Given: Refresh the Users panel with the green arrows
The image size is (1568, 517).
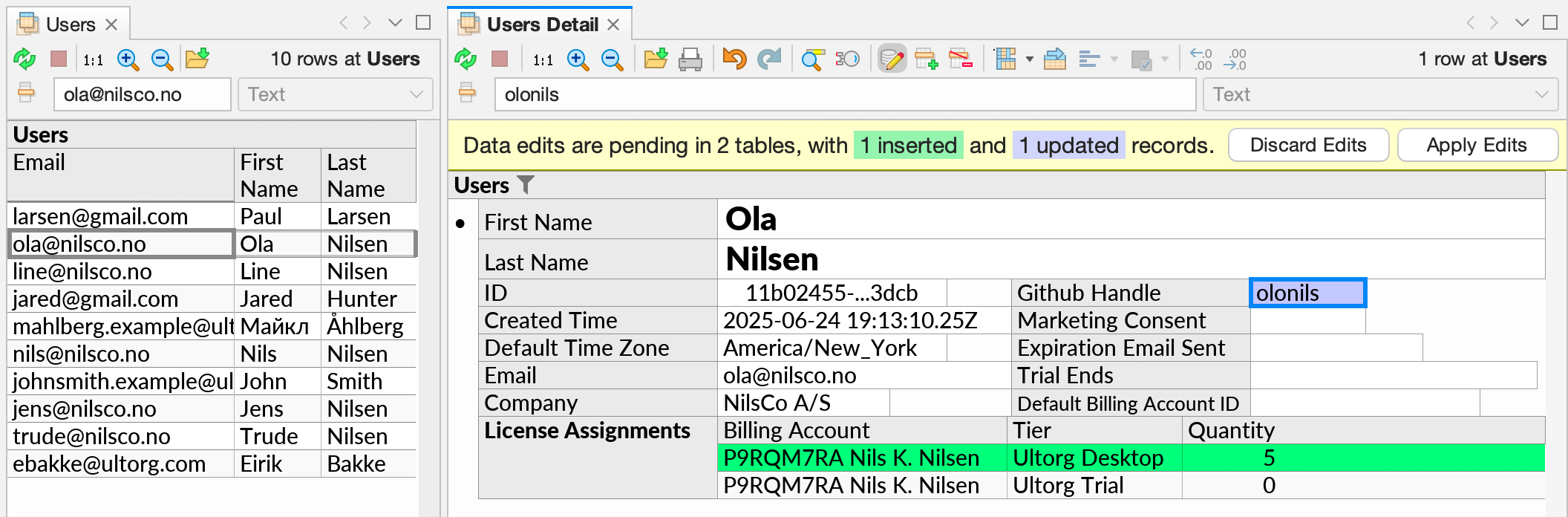Looking at the screenshot, I should (24, 59).
